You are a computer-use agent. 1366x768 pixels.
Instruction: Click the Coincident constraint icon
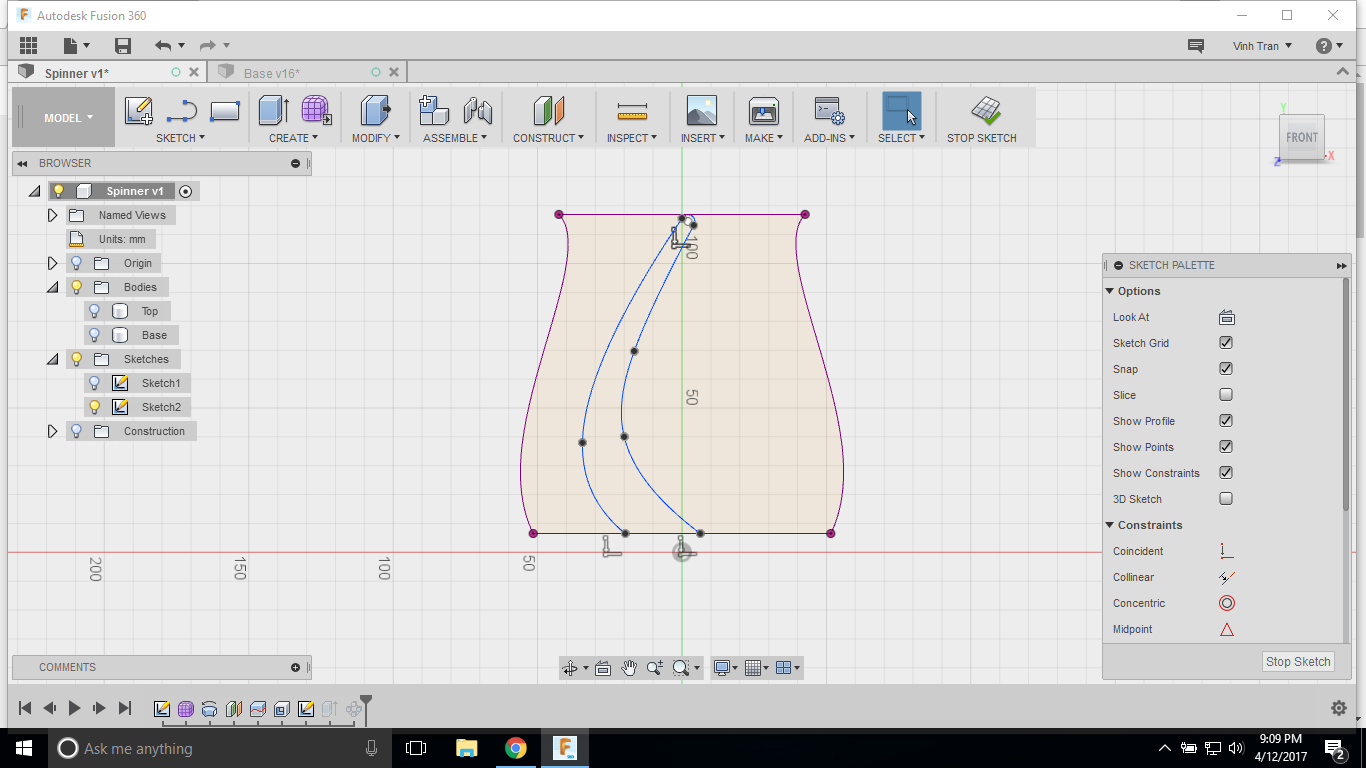tap(1227, 551)
